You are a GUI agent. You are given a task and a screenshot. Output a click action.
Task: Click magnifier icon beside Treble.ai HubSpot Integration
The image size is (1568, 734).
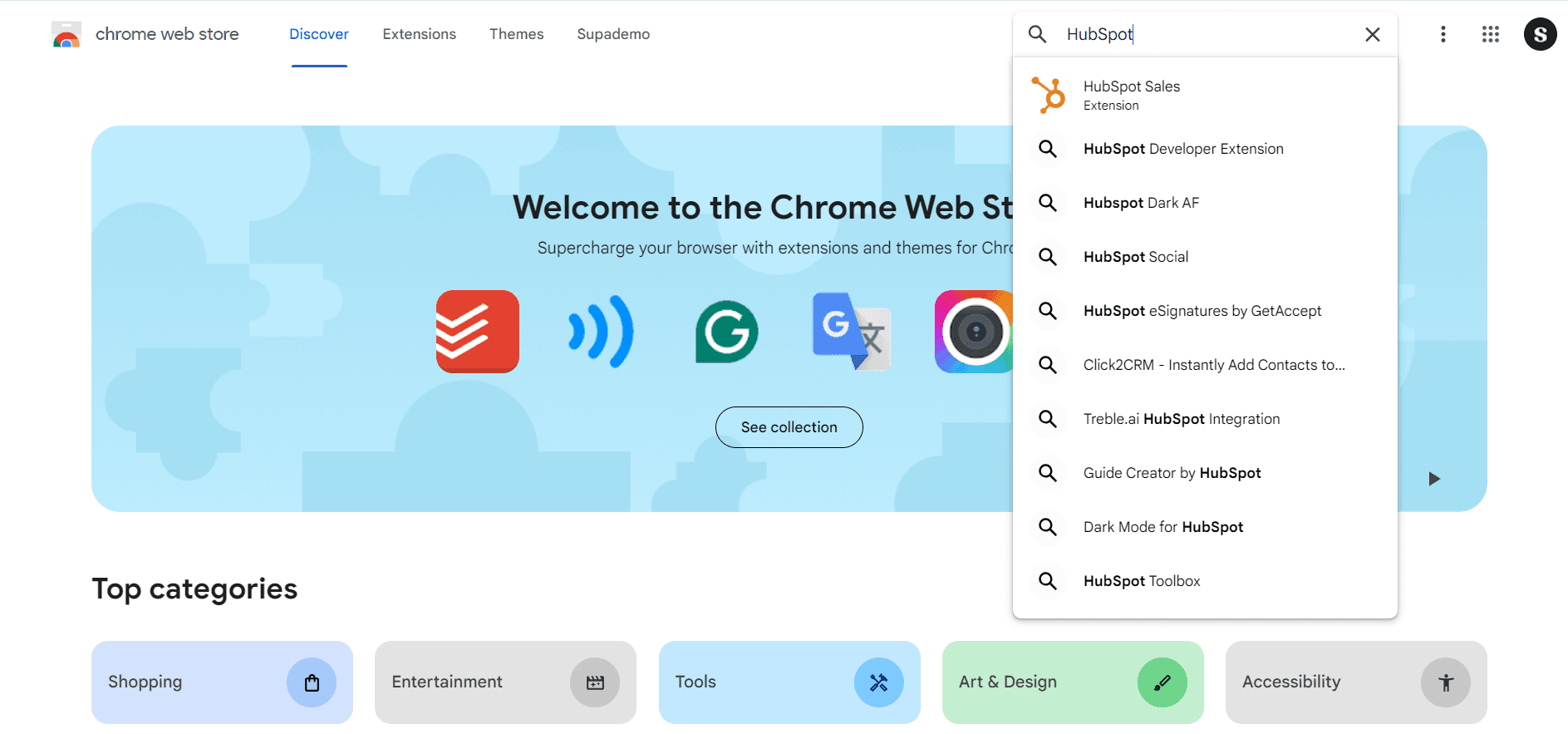1048,419
